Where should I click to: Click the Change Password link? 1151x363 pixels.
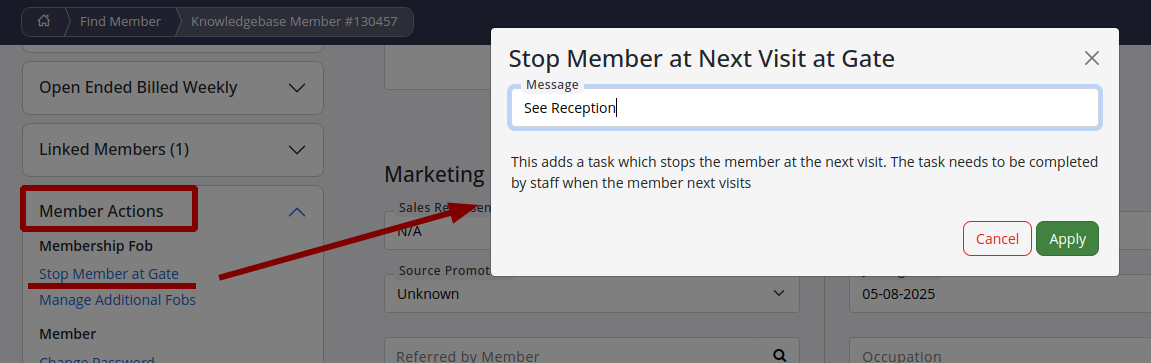point(97,359)
